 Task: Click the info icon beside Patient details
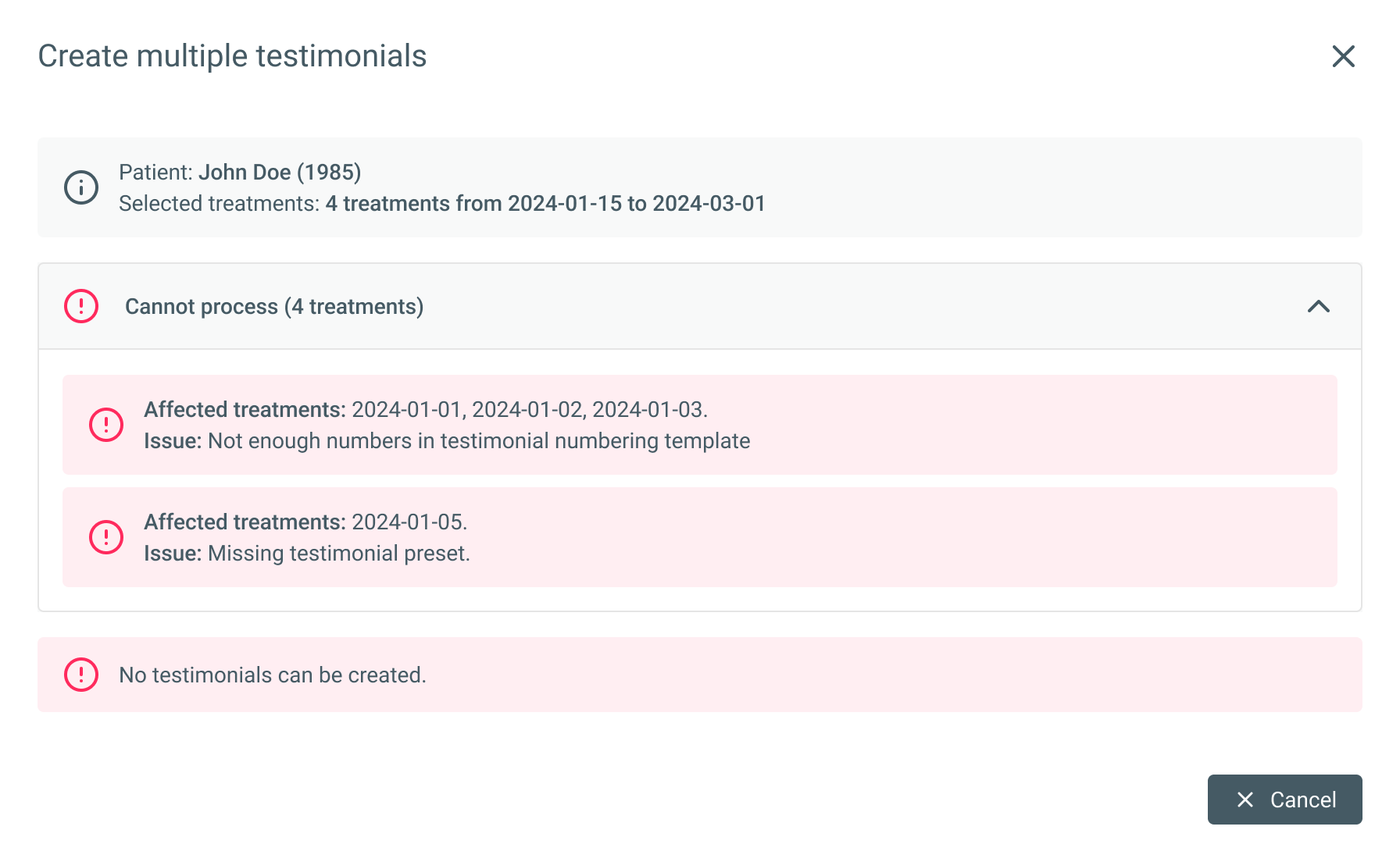pyautogui.click(x=81, y=187)
